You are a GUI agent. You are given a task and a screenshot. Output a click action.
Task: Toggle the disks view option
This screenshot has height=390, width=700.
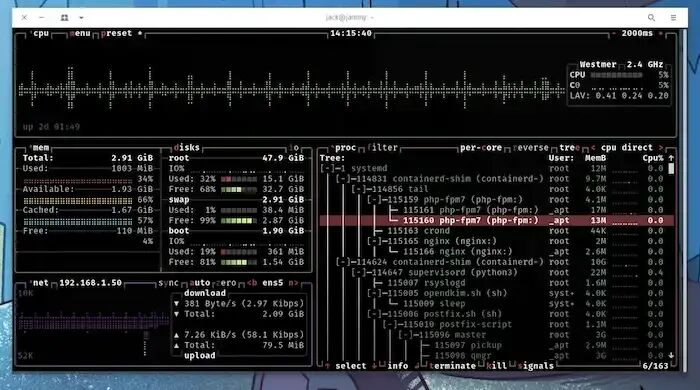[187, 148]
